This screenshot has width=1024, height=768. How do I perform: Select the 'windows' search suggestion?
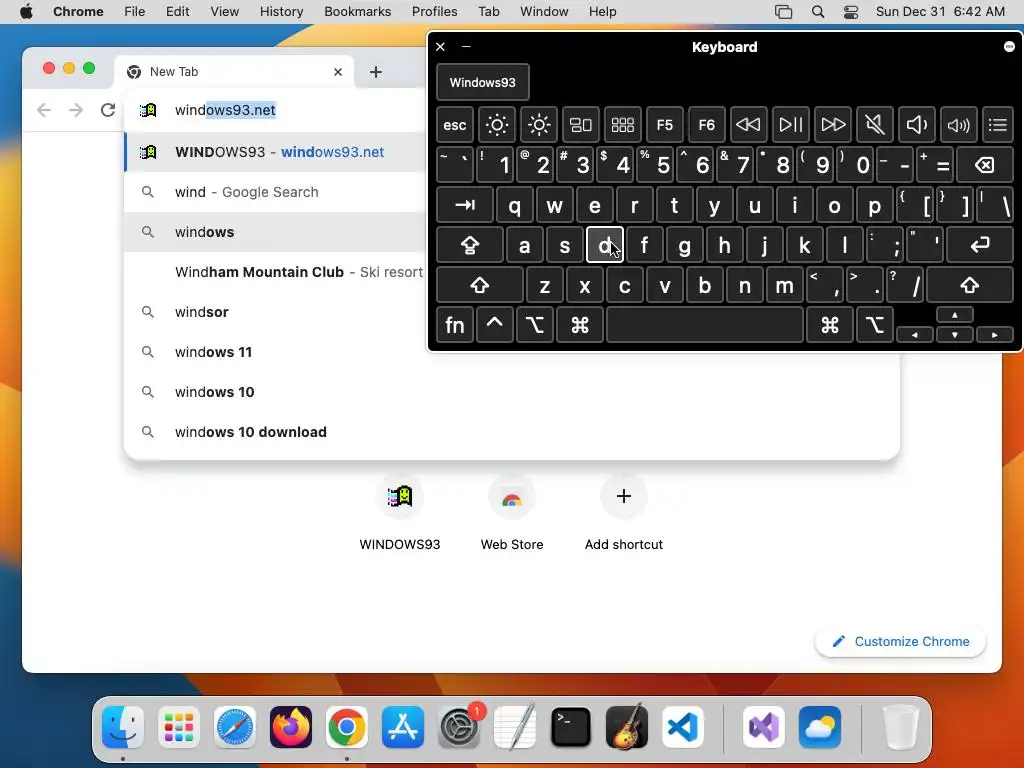pyautogui.click(x=274, y=232)
